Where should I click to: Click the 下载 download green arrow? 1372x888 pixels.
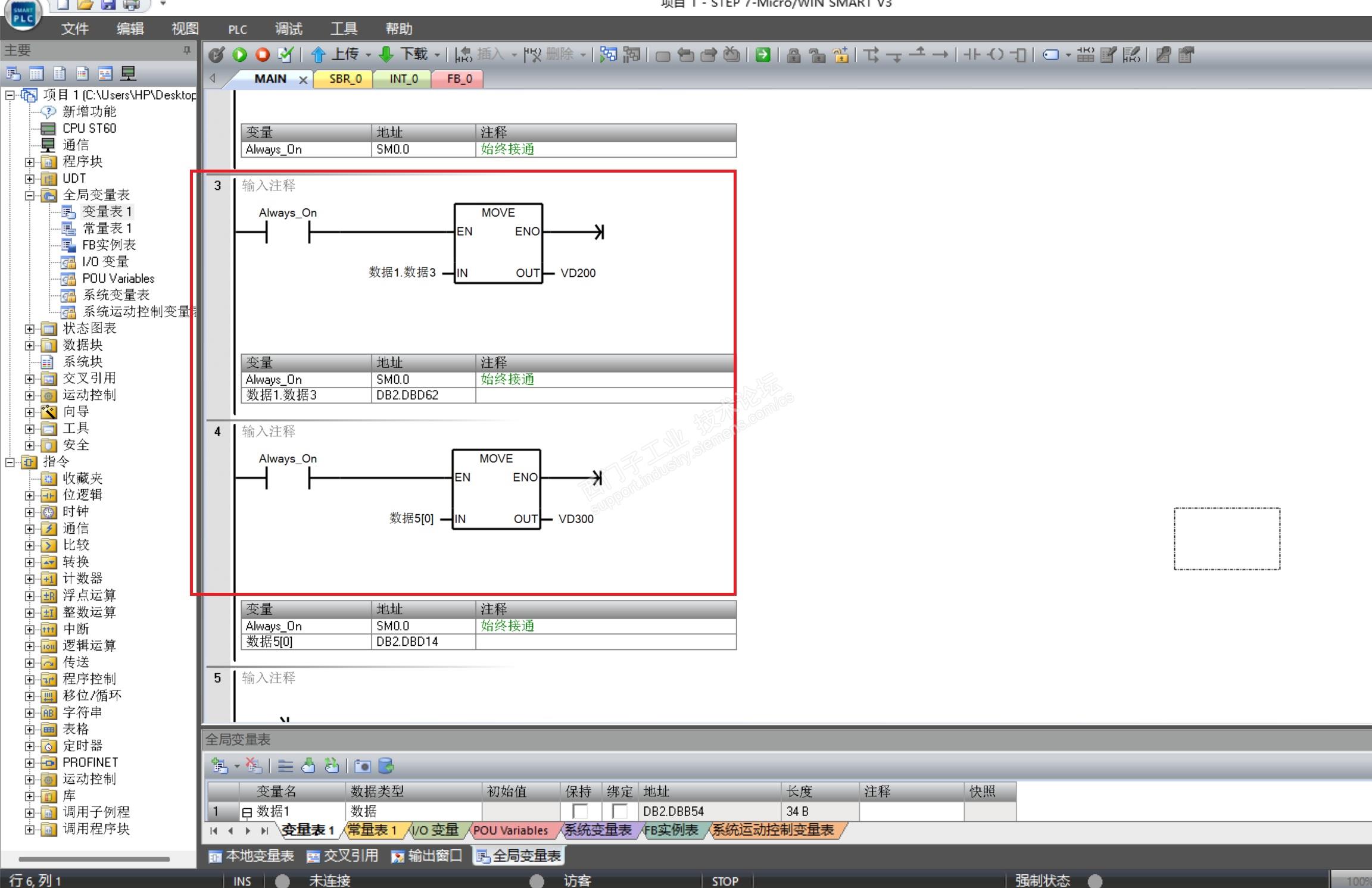tap(386, 55)
